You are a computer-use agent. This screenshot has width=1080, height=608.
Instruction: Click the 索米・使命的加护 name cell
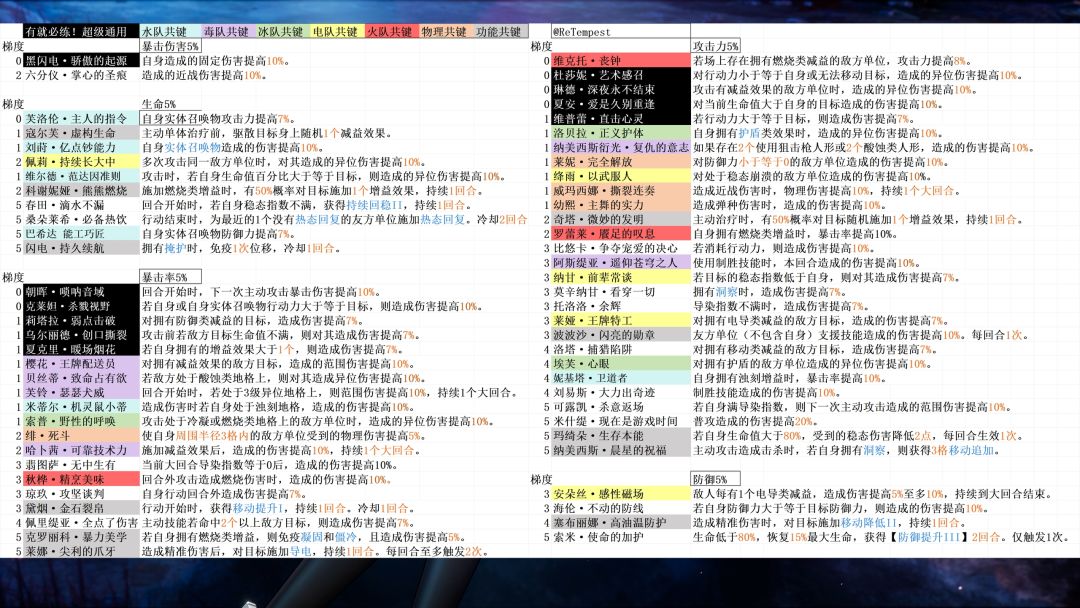tap(621, 536)
